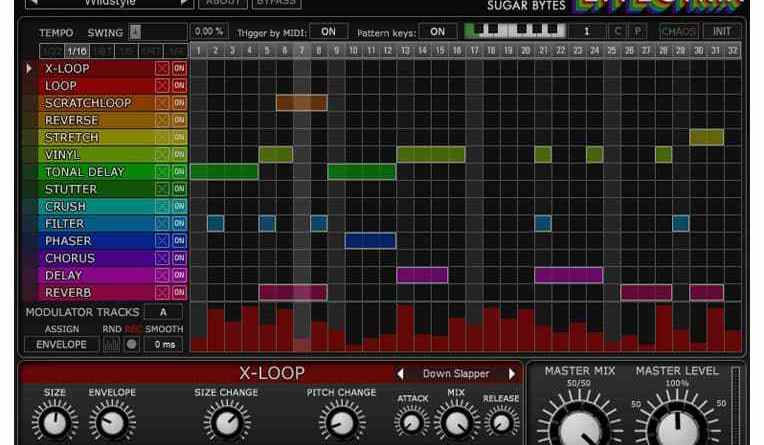Image resolution: width=764 pixels, height=445 pixels.
Task: Click the round REC record button
Action: [x=132, y=345]
